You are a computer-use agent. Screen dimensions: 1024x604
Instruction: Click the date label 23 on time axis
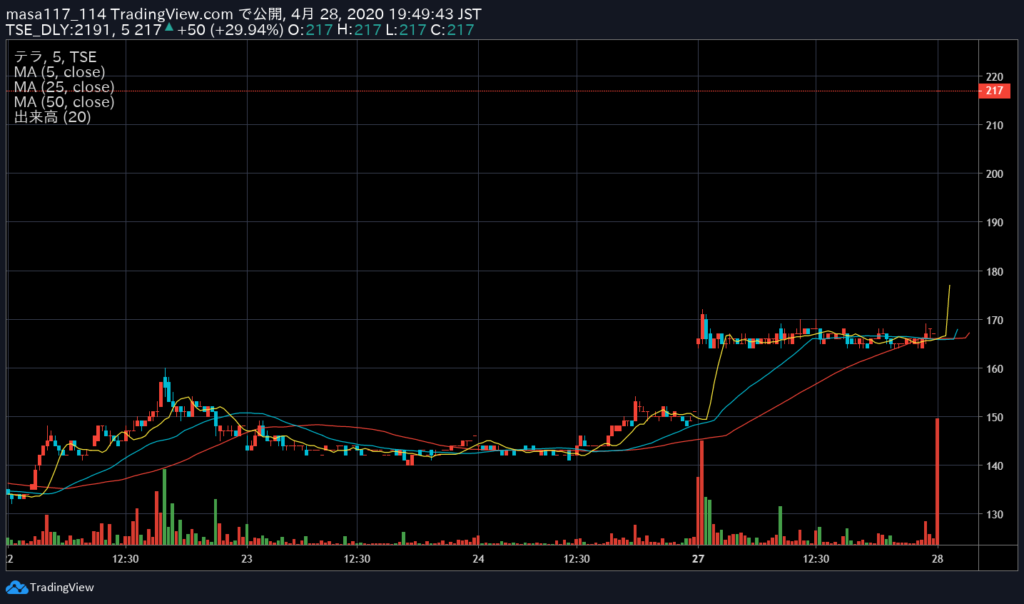pos(246,559)
